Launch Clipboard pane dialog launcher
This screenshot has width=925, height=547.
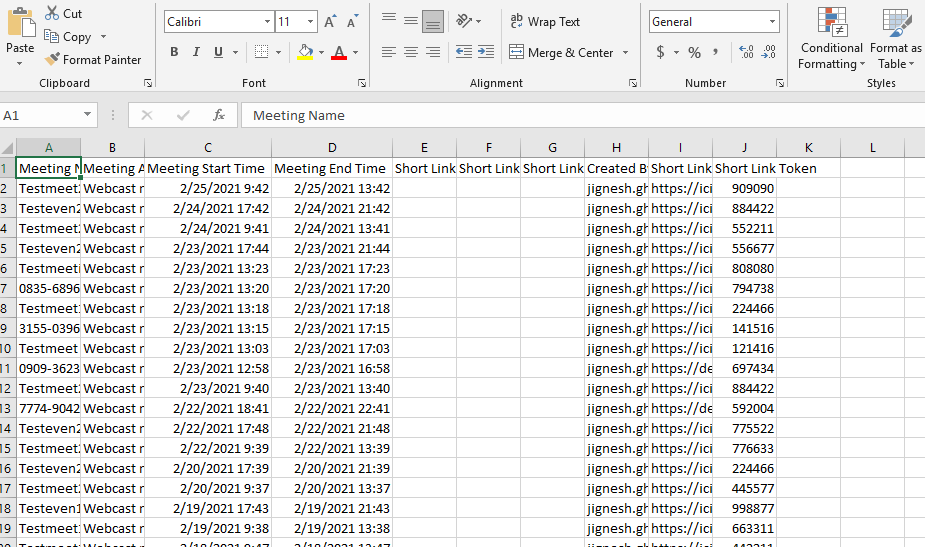pyautogui.click(x=148, y=83)
